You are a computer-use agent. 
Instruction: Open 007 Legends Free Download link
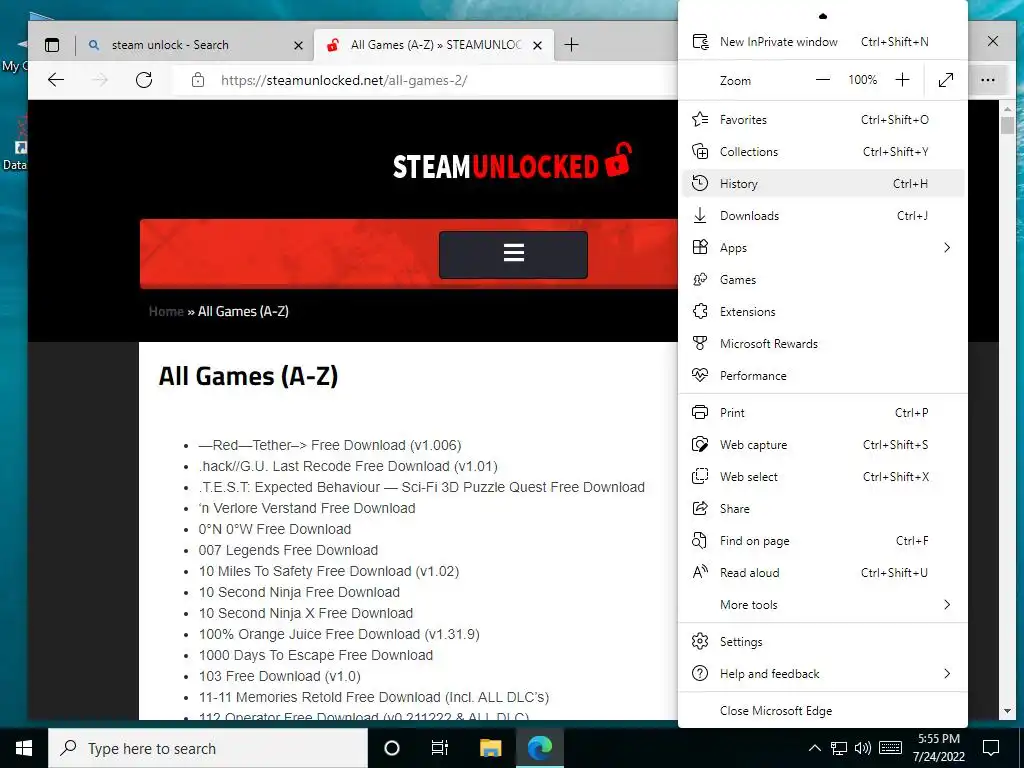click(x=288, y=550)
